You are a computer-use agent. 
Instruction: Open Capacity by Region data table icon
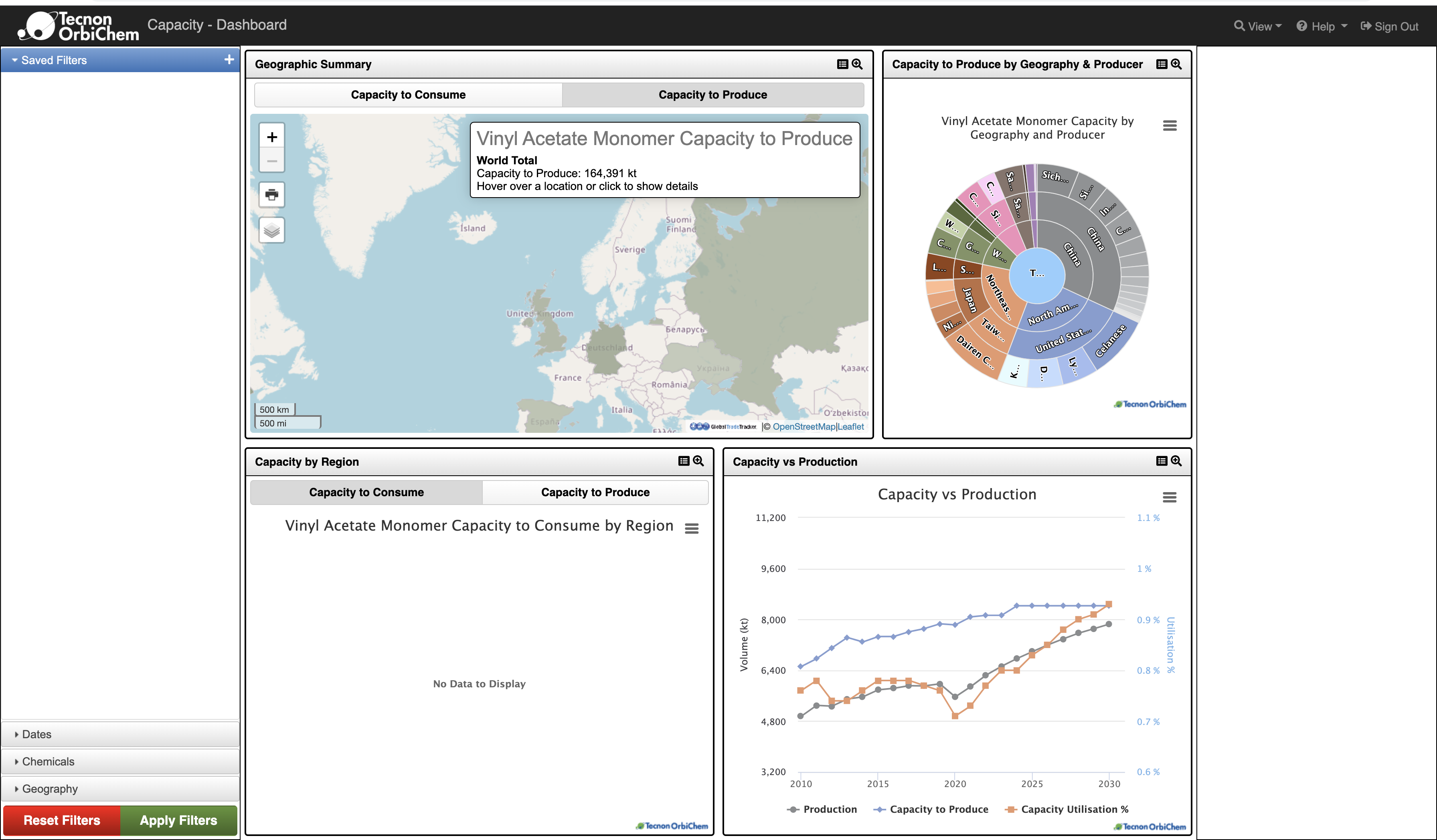coord(684,461)
